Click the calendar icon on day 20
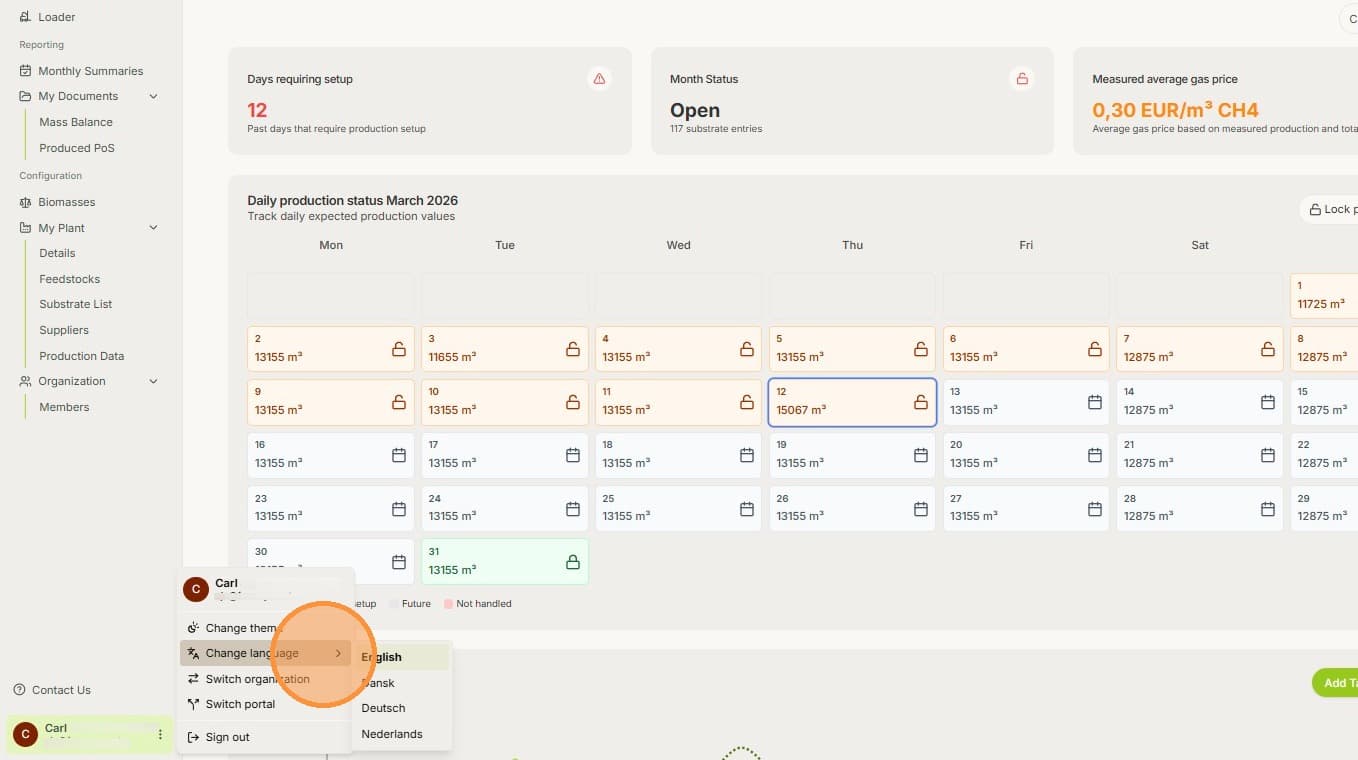 (x=1095, y=455)
